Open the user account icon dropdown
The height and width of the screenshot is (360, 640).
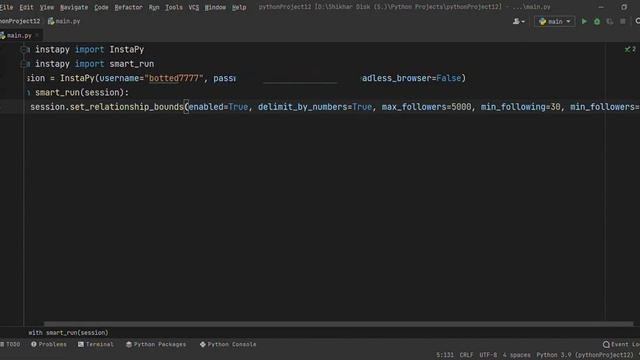519,21
